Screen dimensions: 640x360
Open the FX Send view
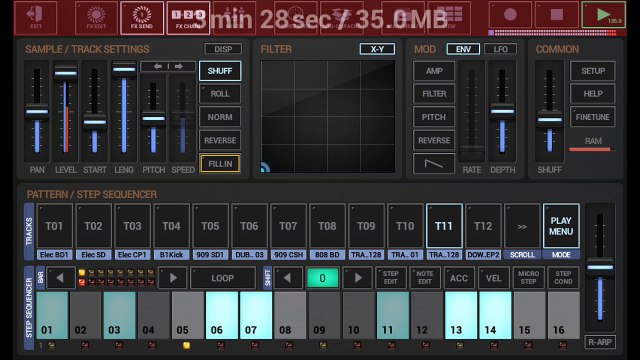coord(142,18)
